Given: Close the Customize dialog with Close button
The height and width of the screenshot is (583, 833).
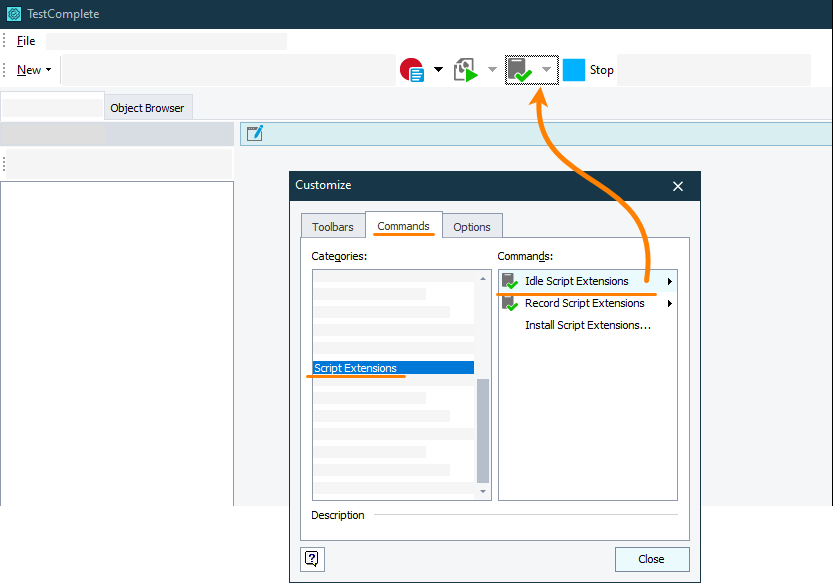Looking at the screenshot, I should (651, 559).
